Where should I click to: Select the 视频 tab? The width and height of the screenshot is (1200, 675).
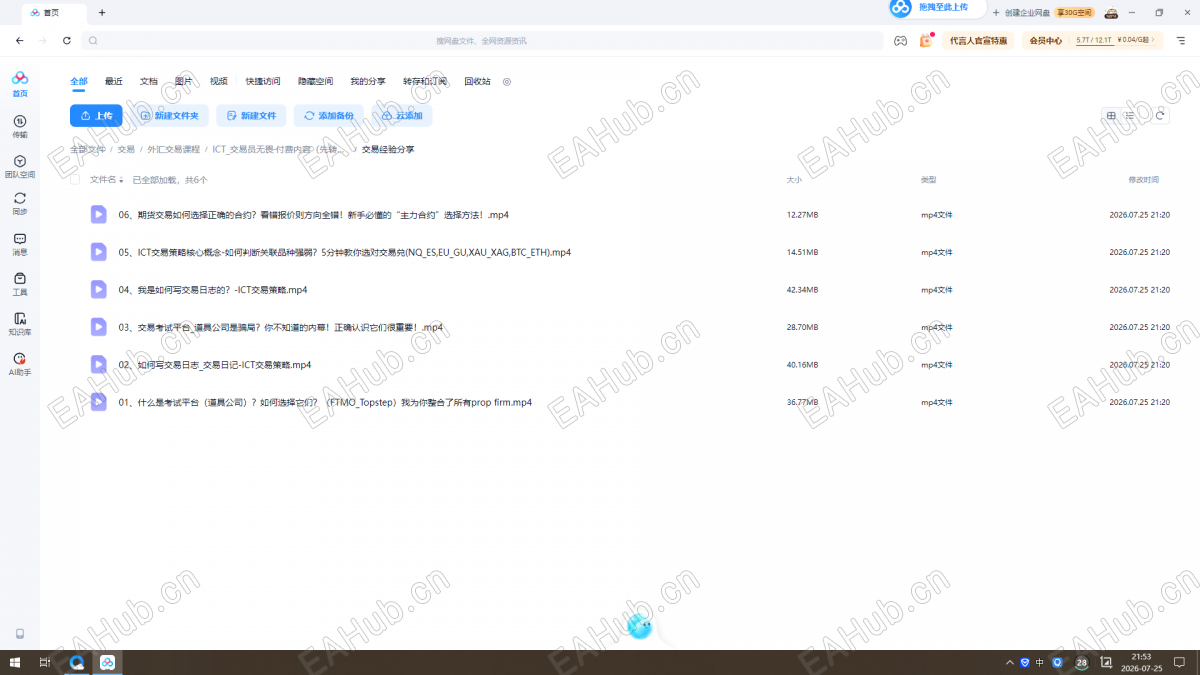point(219,81)
